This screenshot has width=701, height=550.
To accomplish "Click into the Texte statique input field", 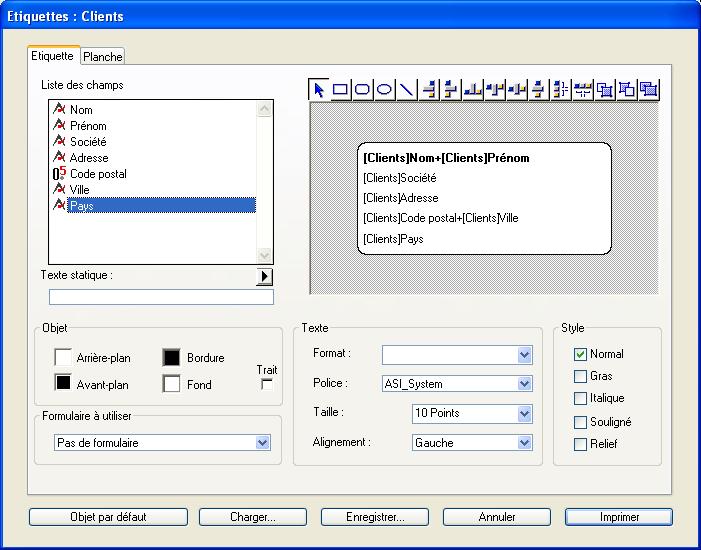I will (x=161, y=297).
